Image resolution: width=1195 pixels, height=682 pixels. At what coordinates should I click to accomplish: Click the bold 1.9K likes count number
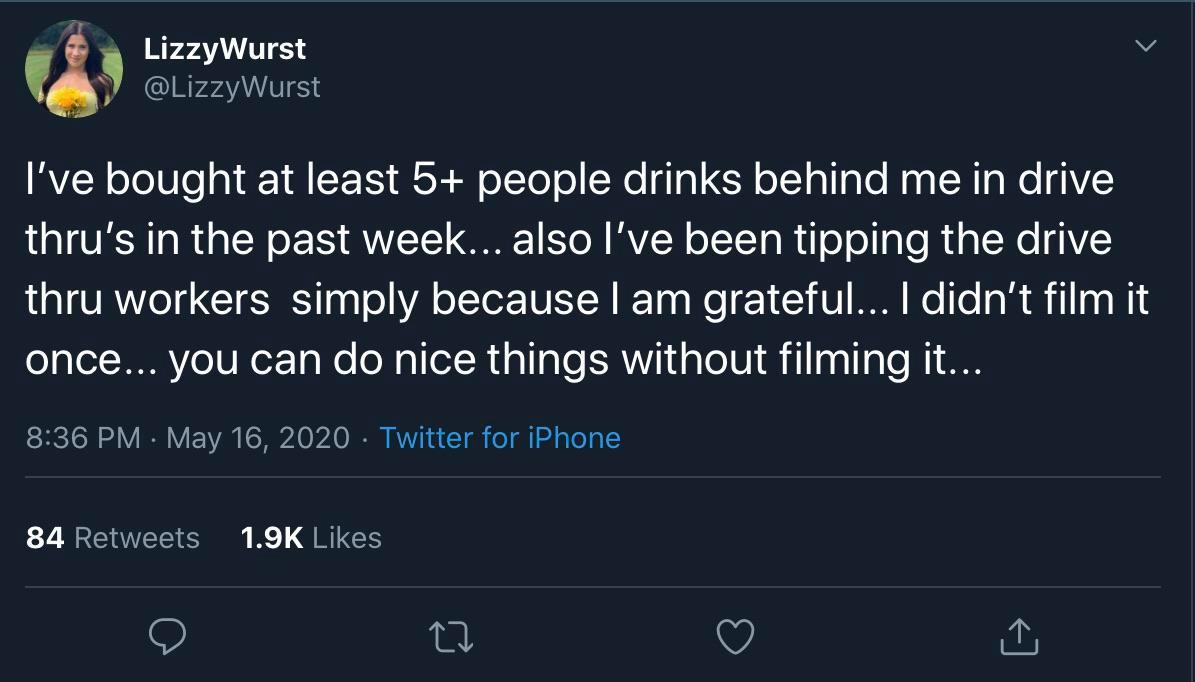pyautogui.click(x=271, y=538)
